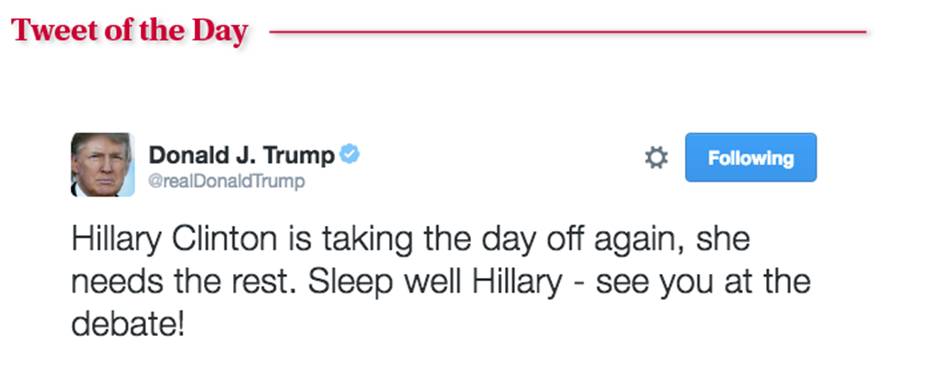Toggle the blue Following button
The image size is (925, 381).
pos(750,157)
